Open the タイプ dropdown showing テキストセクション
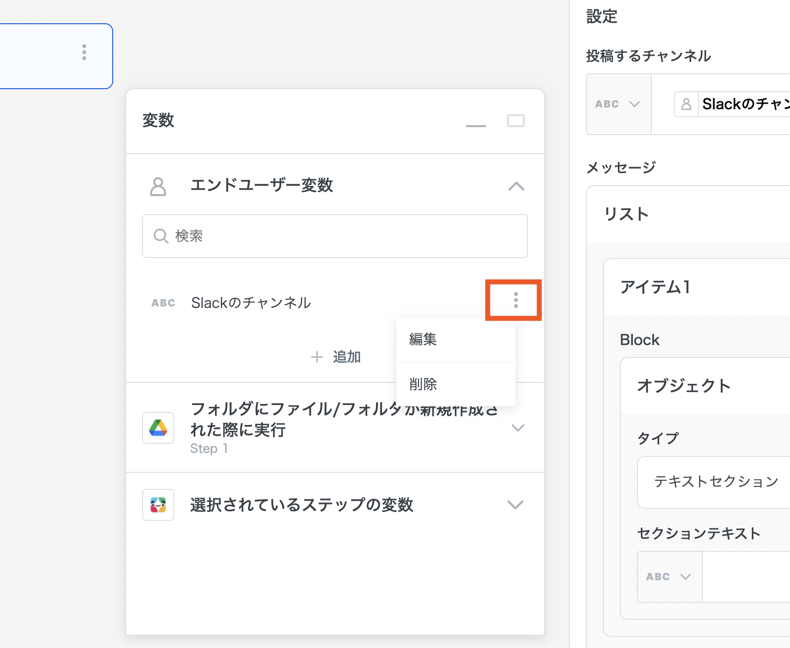The image size is (790, 648). pyautogui.click(x=714, y=482)
